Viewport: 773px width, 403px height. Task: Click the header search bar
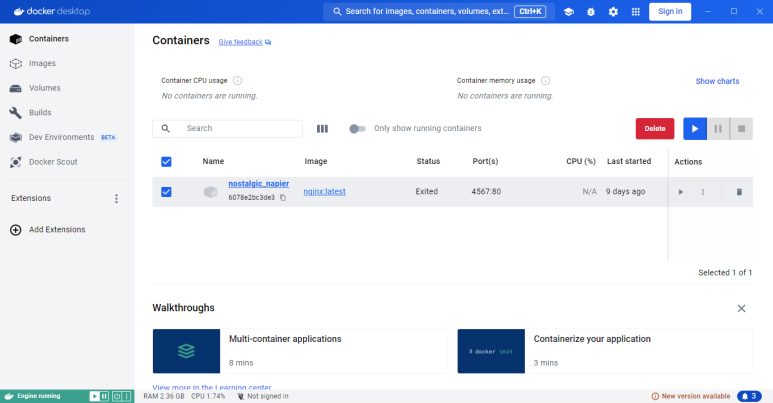(439, 12)
